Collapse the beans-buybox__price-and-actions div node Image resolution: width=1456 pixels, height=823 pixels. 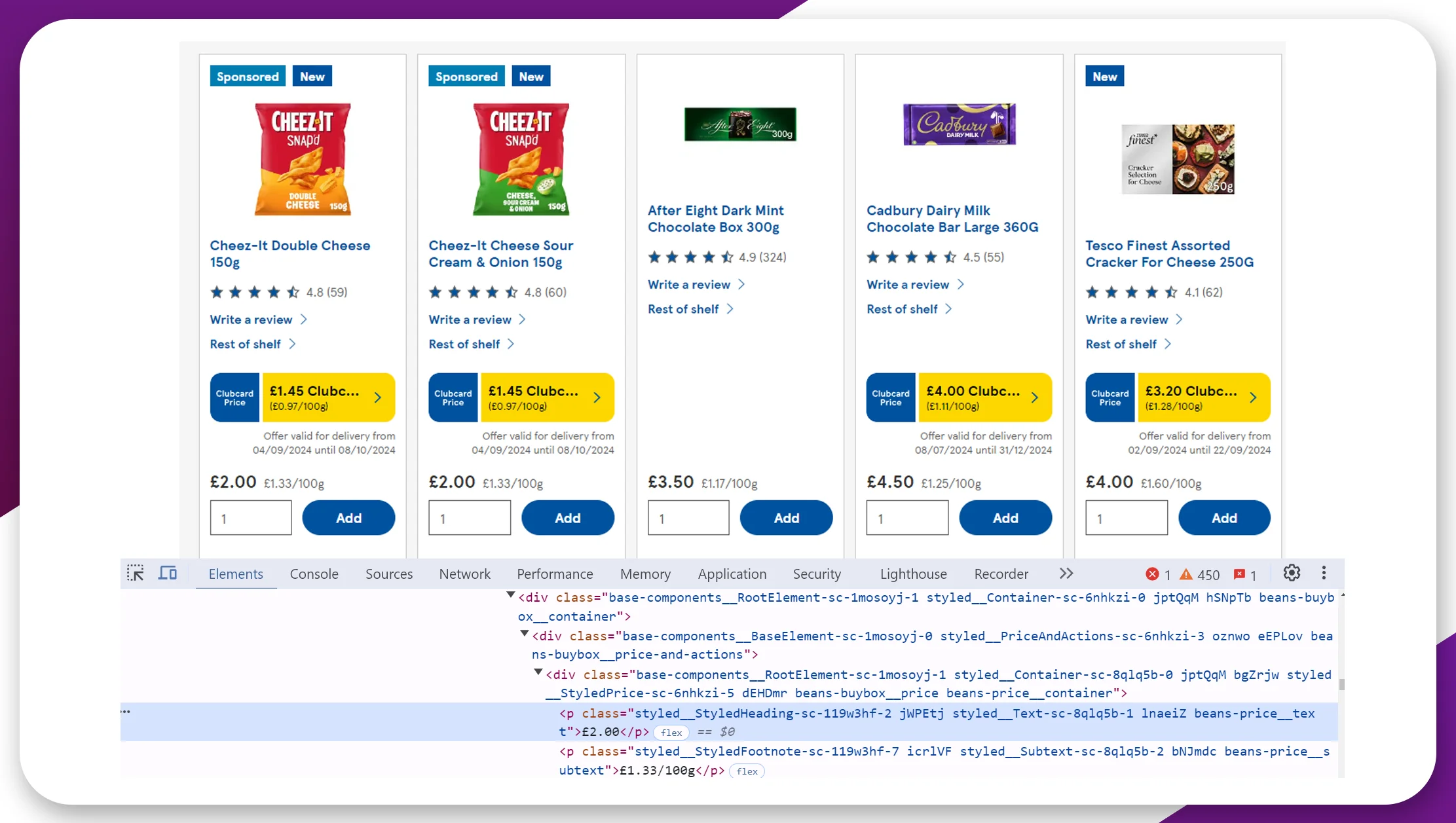point(524,634)
